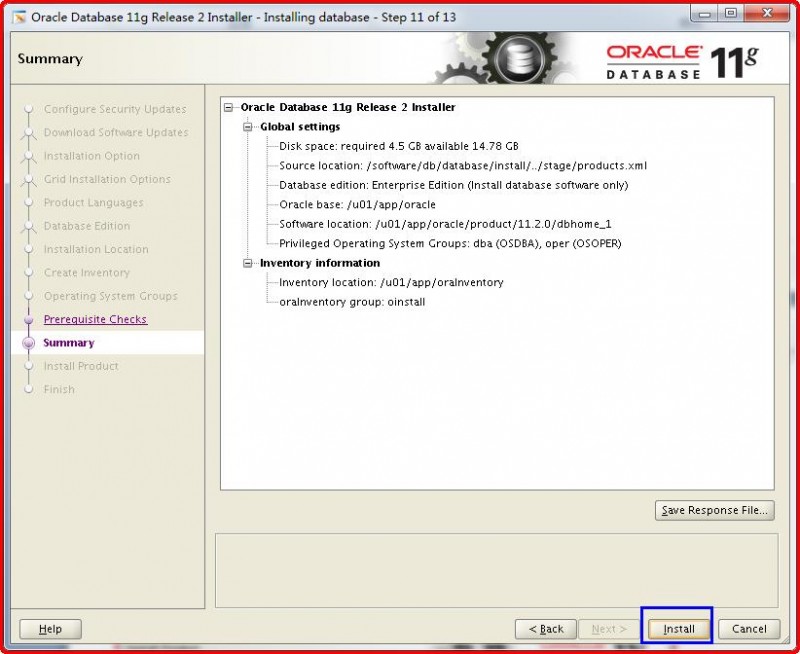Collapse the Global settings tree node
The height and width of the screenshot is (654, 800).
click(x=250, y=124)
